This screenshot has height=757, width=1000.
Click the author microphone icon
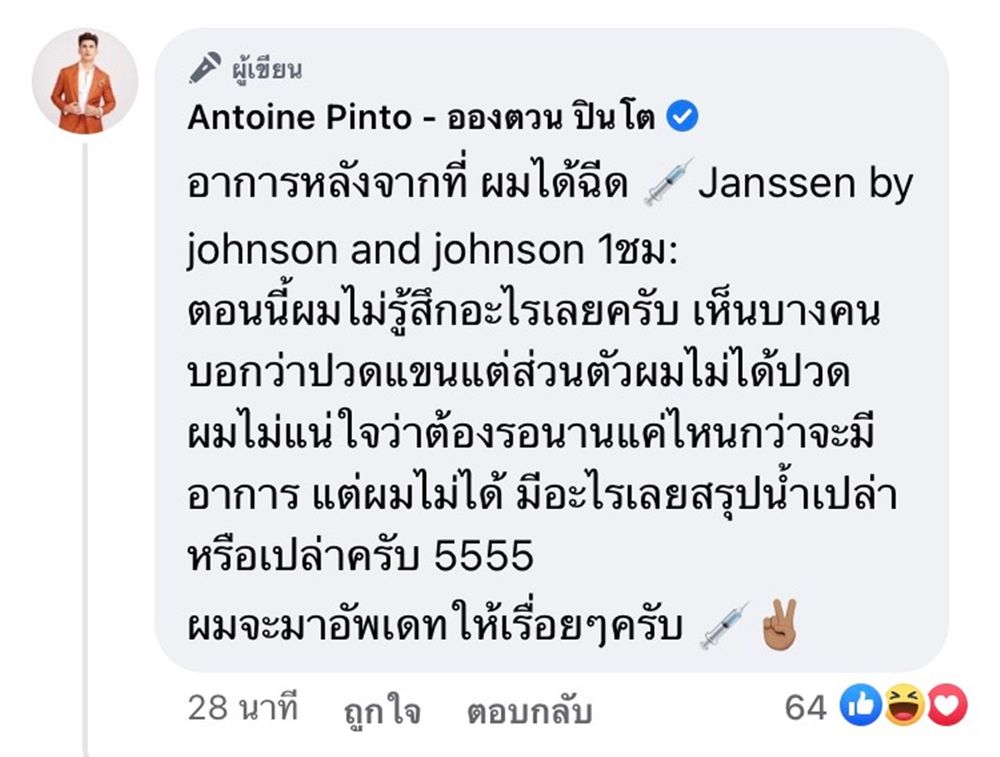[x=205, y=68]
